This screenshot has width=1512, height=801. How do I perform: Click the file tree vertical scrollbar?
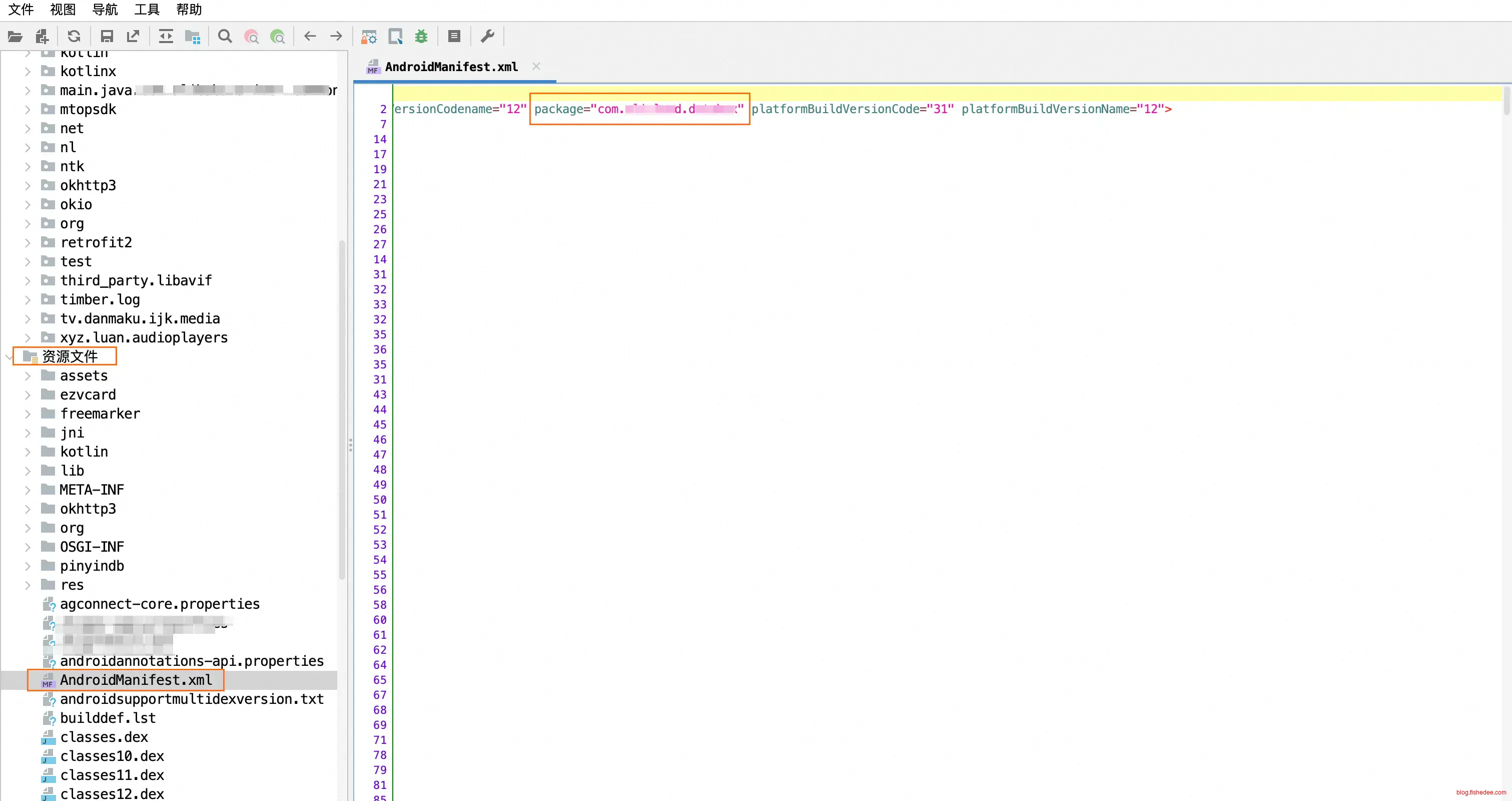pyautogui.click(x=342, y=411)
